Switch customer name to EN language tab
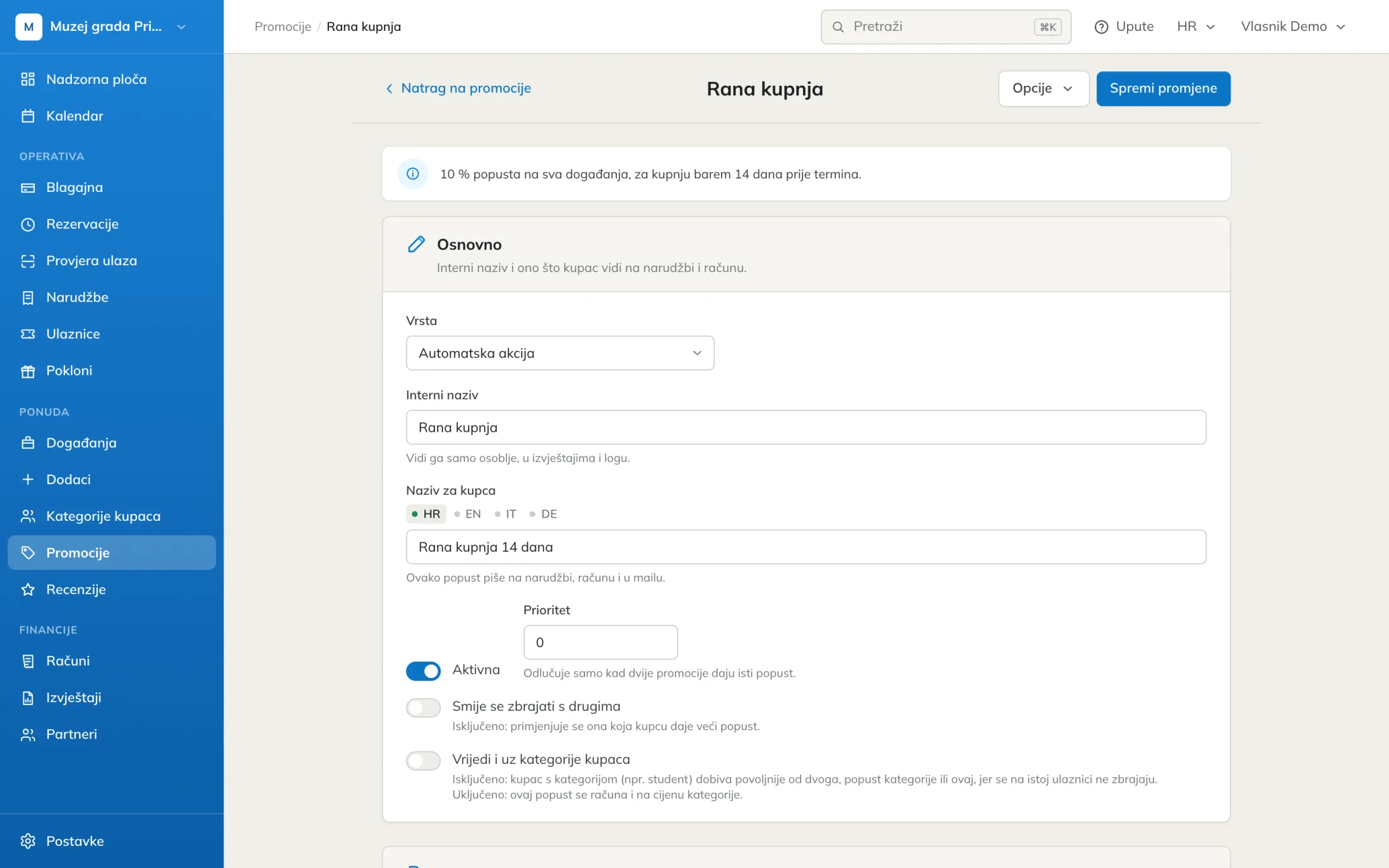Viewport: 1389px width, 868px height. 468,514
